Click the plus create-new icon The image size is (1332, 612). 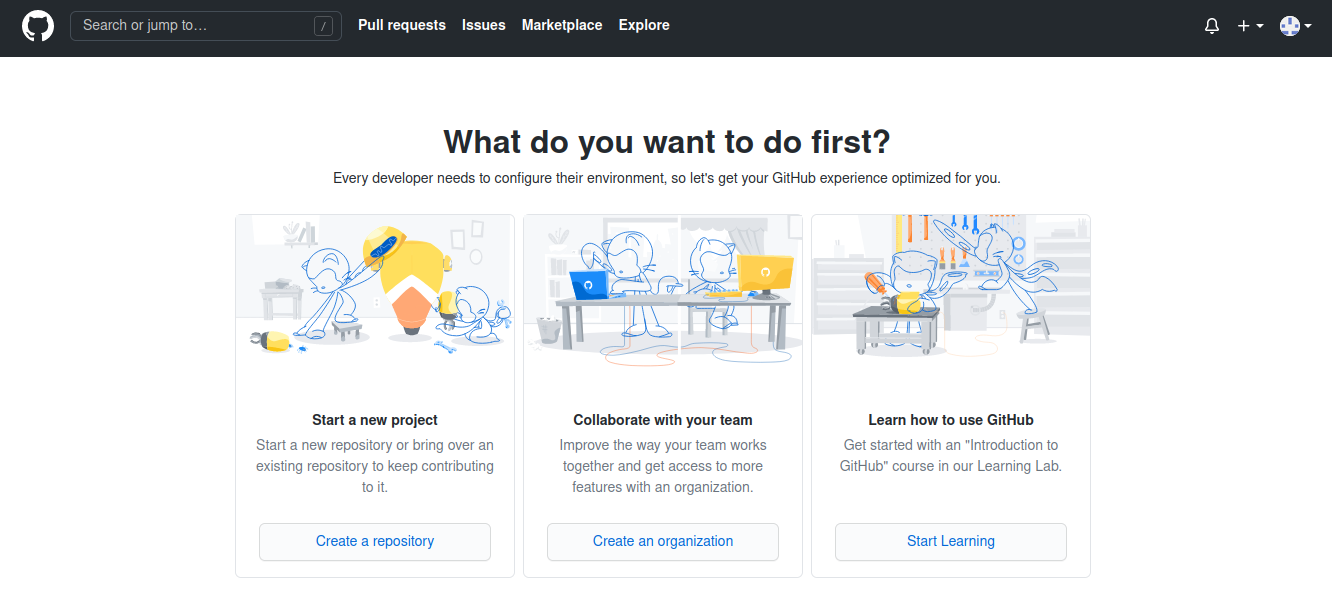pos(1243,26)
